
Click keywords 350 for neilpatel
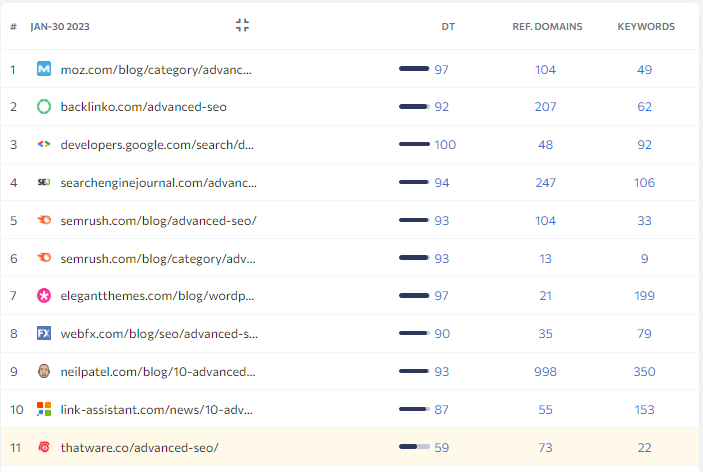[x=644, y=372]
